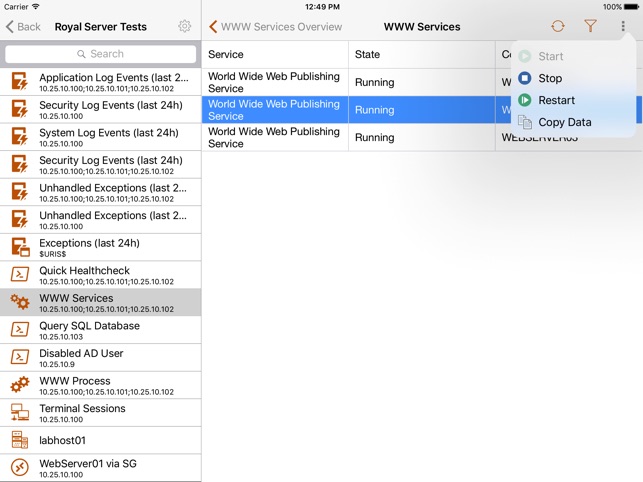Click the Terminal Sessions computers icon
The height and width of the screenshot is (482, 643).
click(20, 412)
